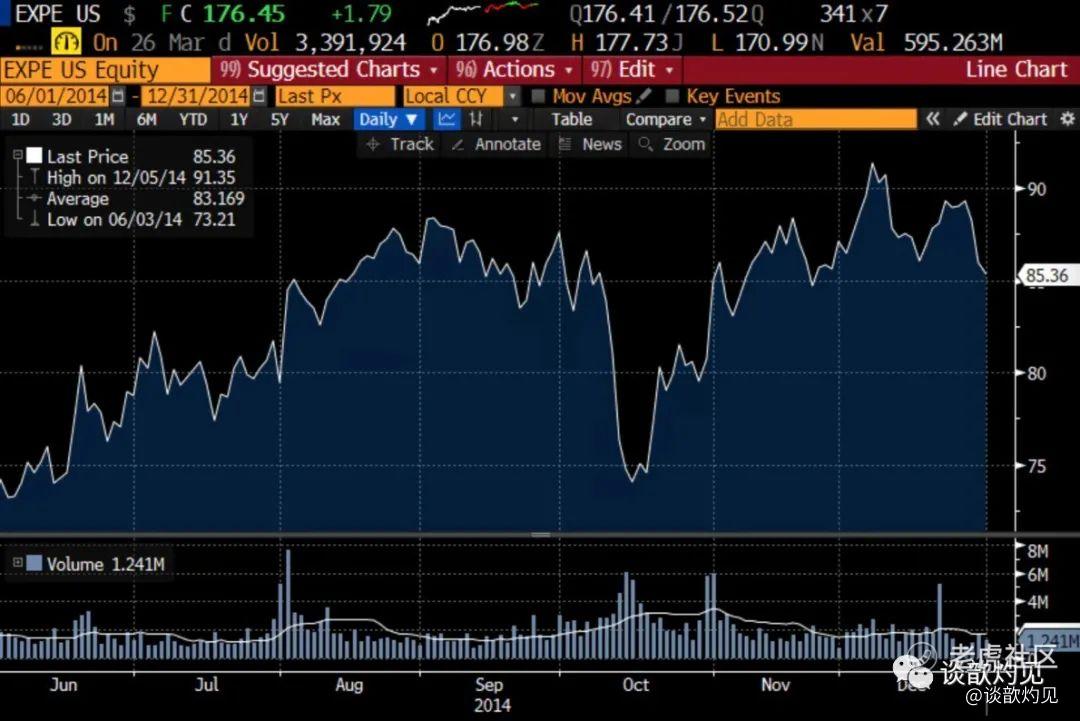Select the 1M range tab
1080x721 pixels.
click(104, 119)
